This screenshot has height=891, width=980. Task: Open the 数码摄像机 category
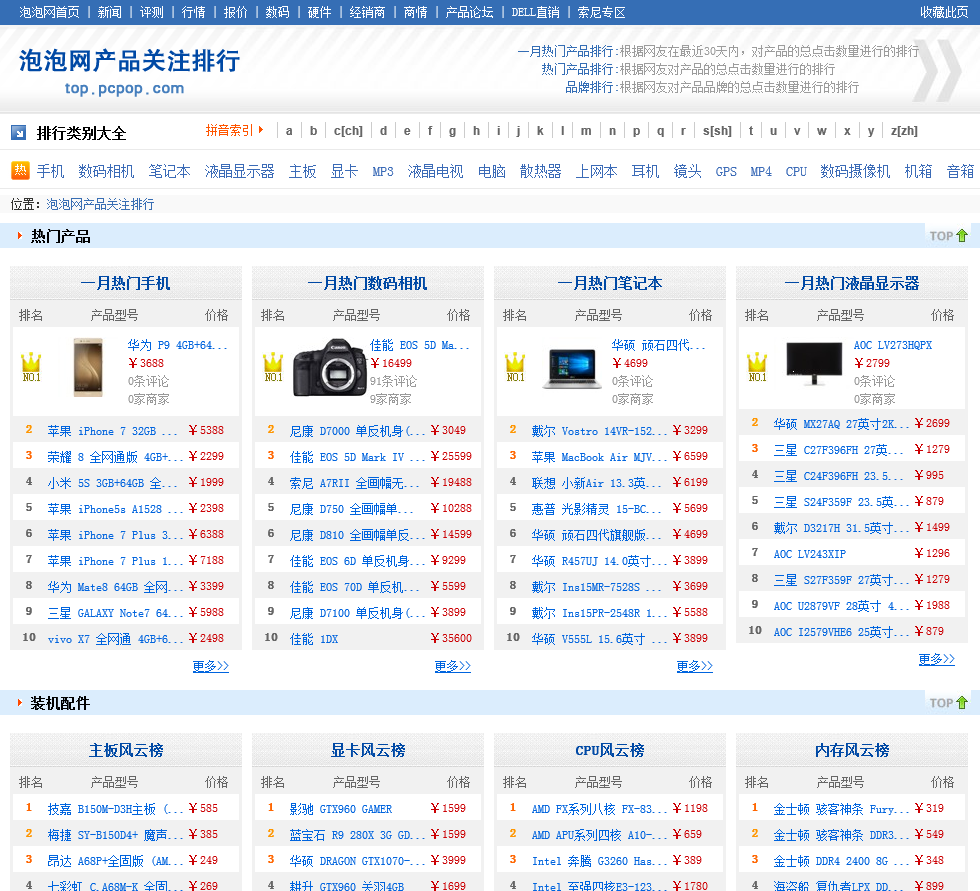pyautogui.click(x=855, y=171)
